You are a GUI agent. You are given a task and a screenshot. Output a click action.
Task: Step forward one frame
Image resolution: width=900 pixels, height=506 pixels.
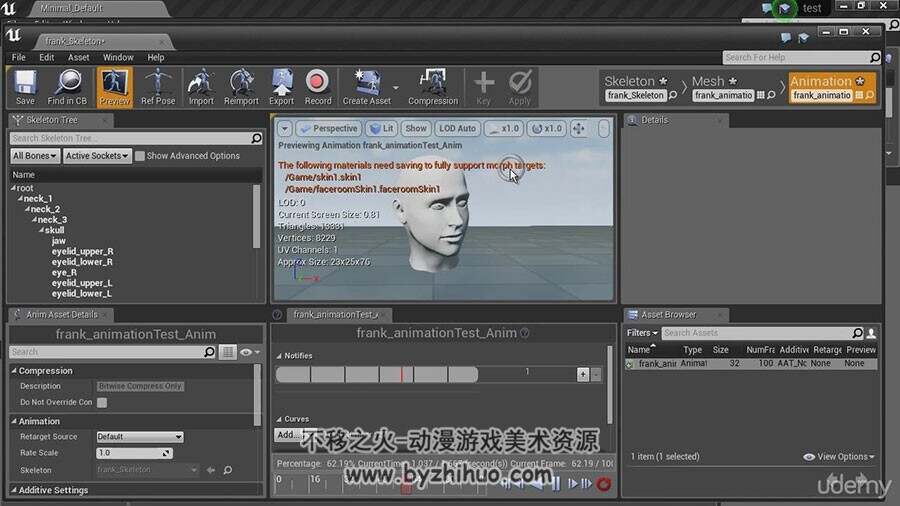coord(572,484)
